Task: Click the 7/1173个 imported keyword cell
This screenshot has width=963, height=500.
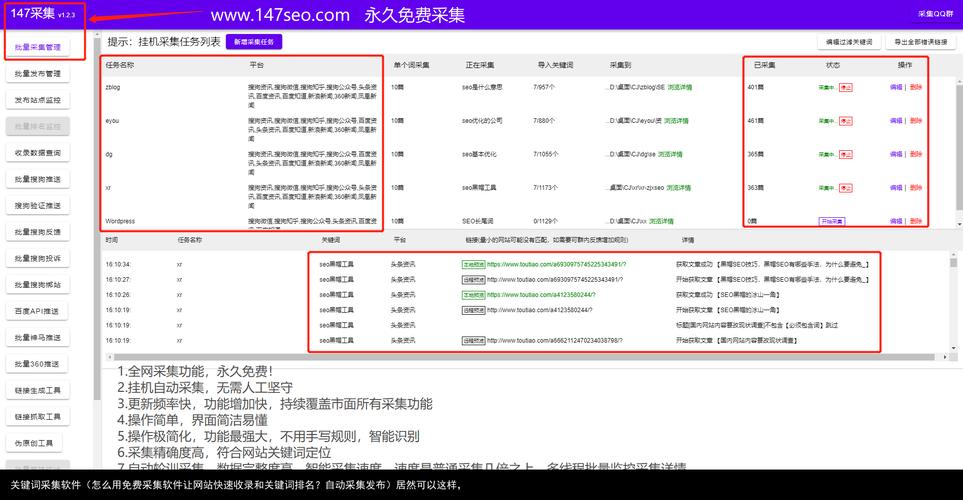Action: [x=545, y=188]
